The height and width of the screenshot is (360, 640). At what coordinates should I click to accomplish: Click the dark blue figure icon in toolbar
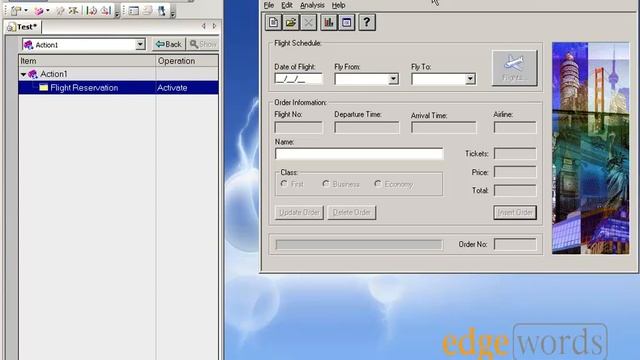click(x=162, y=11)
